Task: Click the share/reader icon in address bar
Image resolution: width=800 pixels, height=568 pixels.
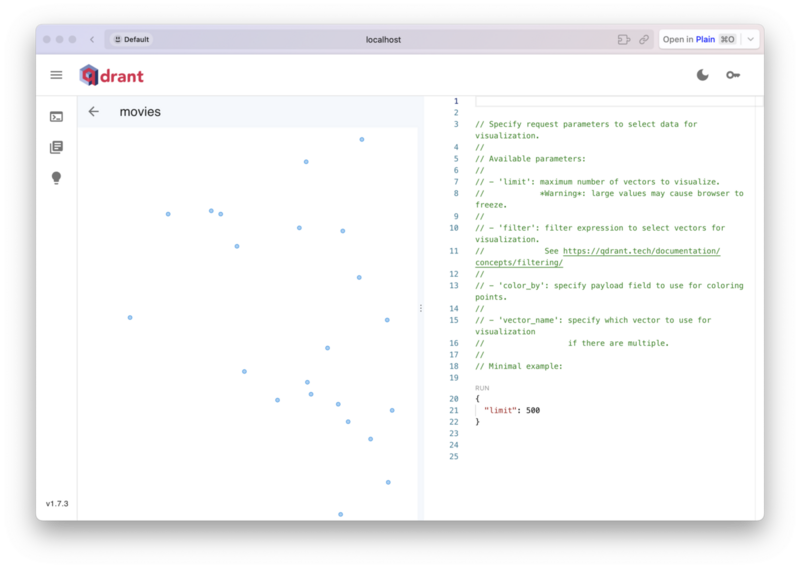Action: point(623,39)
